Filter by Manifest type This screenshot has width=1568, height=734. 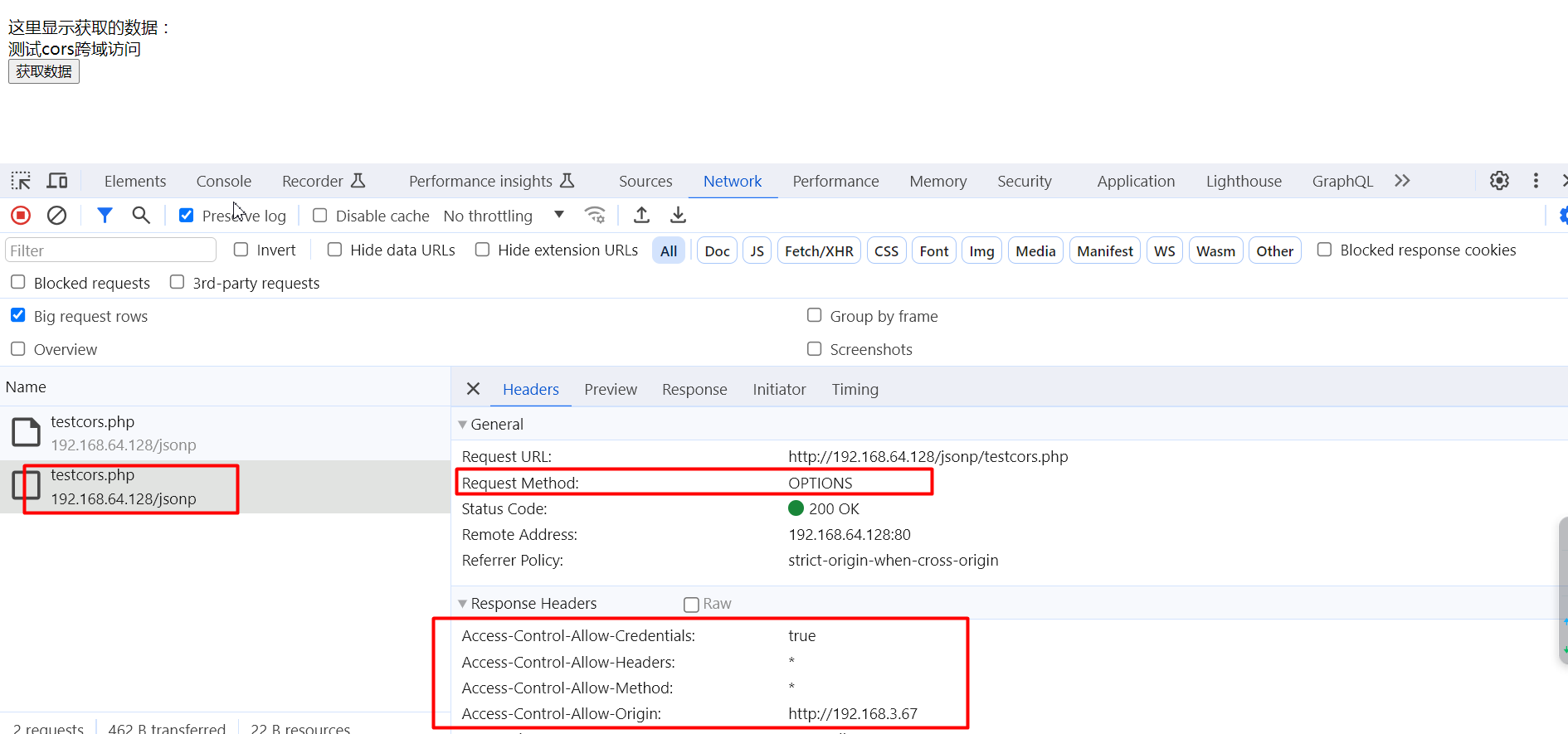coord(1105,250)
